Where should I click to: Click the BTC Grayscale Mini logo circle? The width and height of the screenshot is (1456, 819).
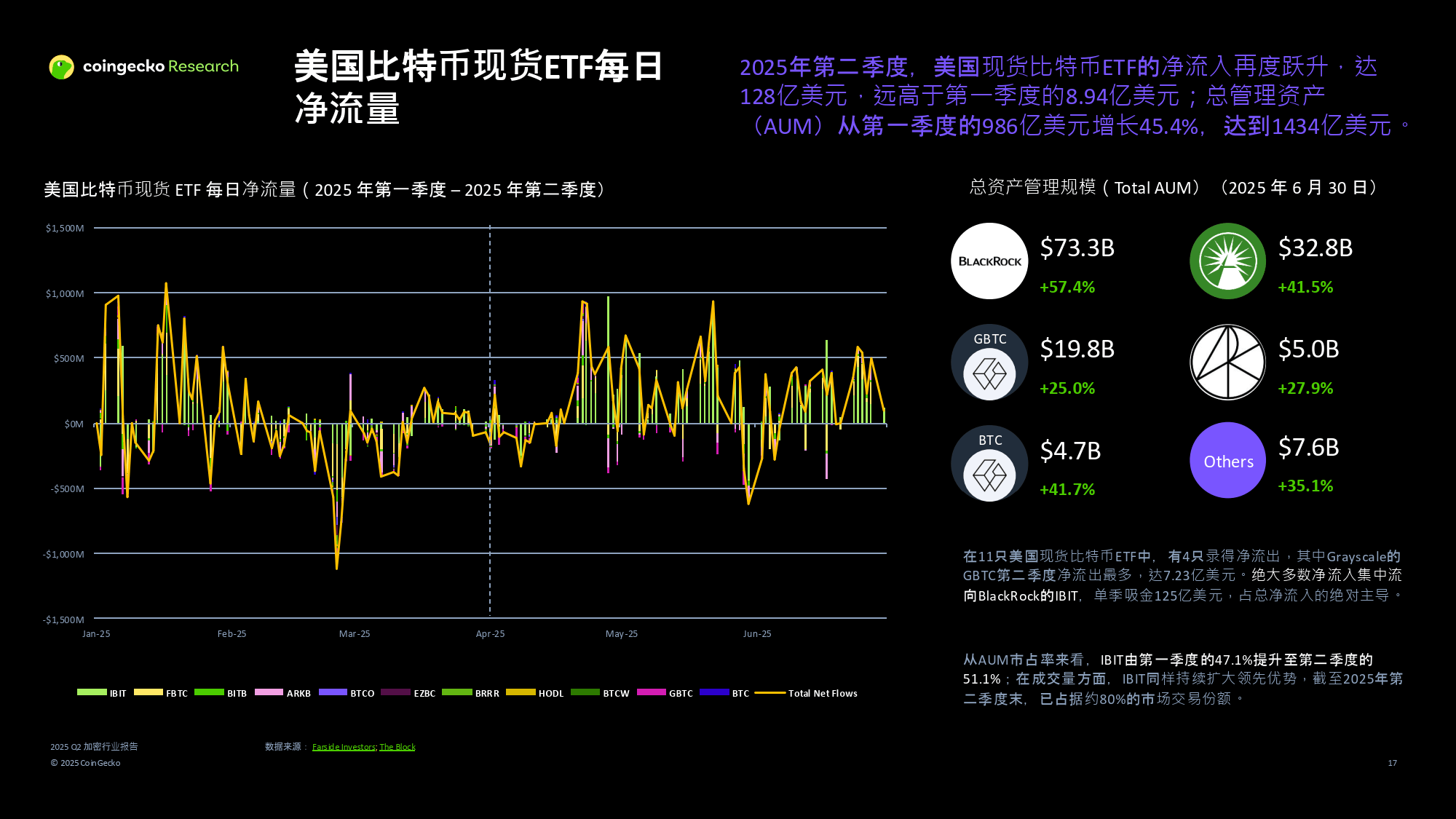[x=989, y=464]
